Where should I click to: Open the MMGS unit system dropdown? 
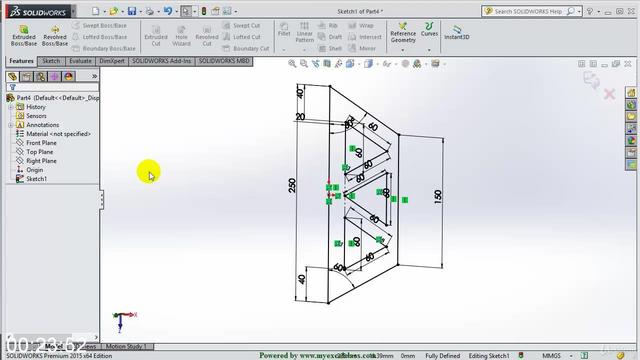571,356
